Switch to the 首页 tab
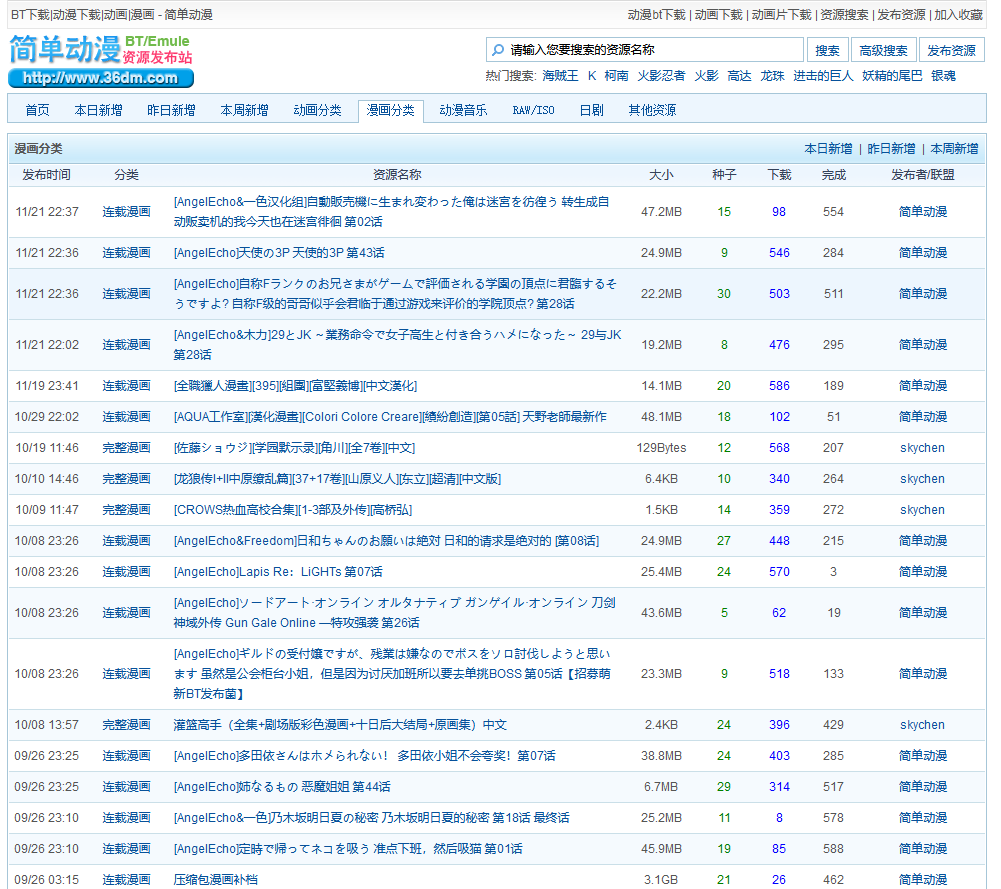 37,111
